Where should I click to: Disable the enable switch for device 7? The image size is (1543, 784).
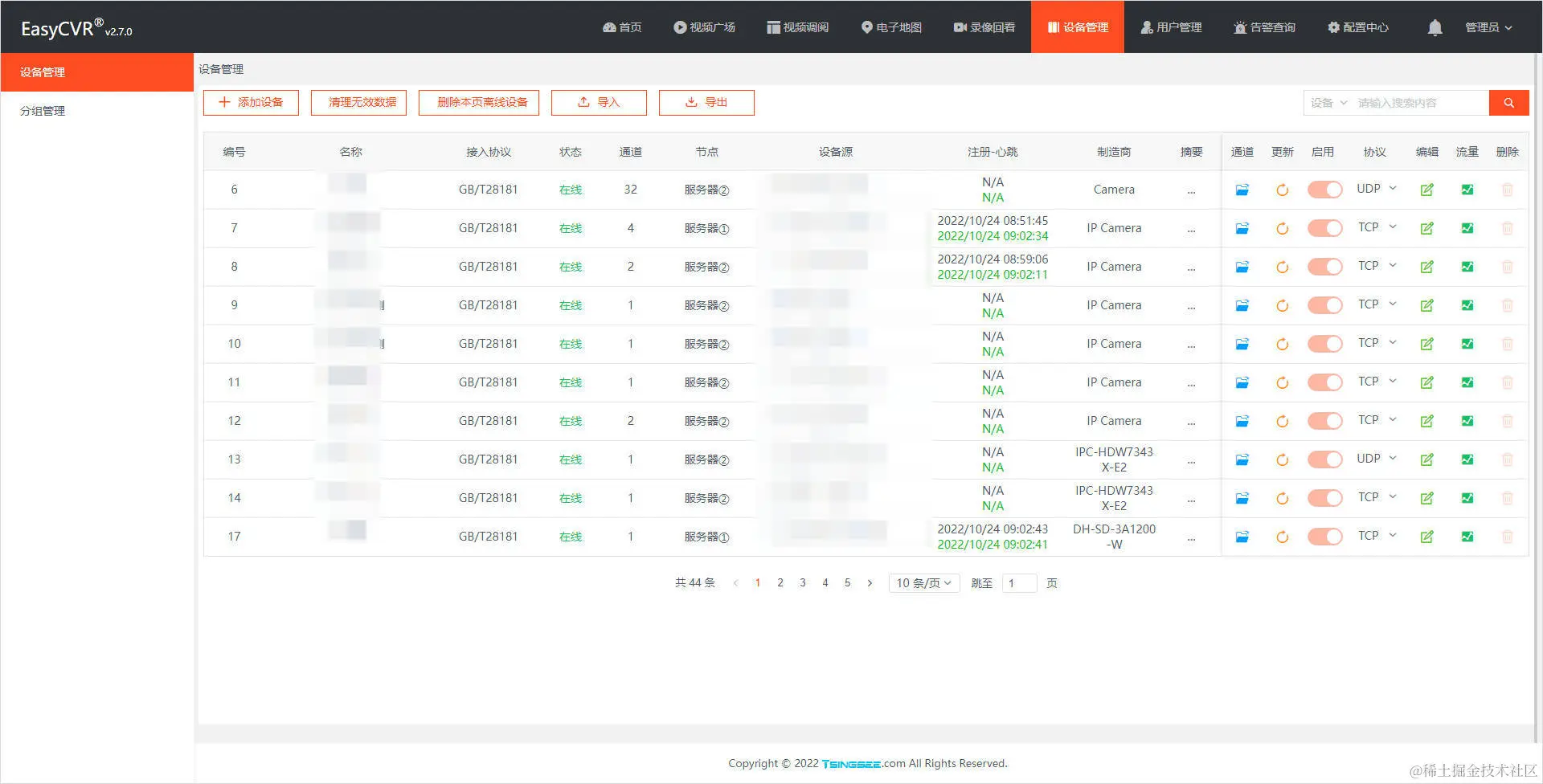coord(1324,228)
